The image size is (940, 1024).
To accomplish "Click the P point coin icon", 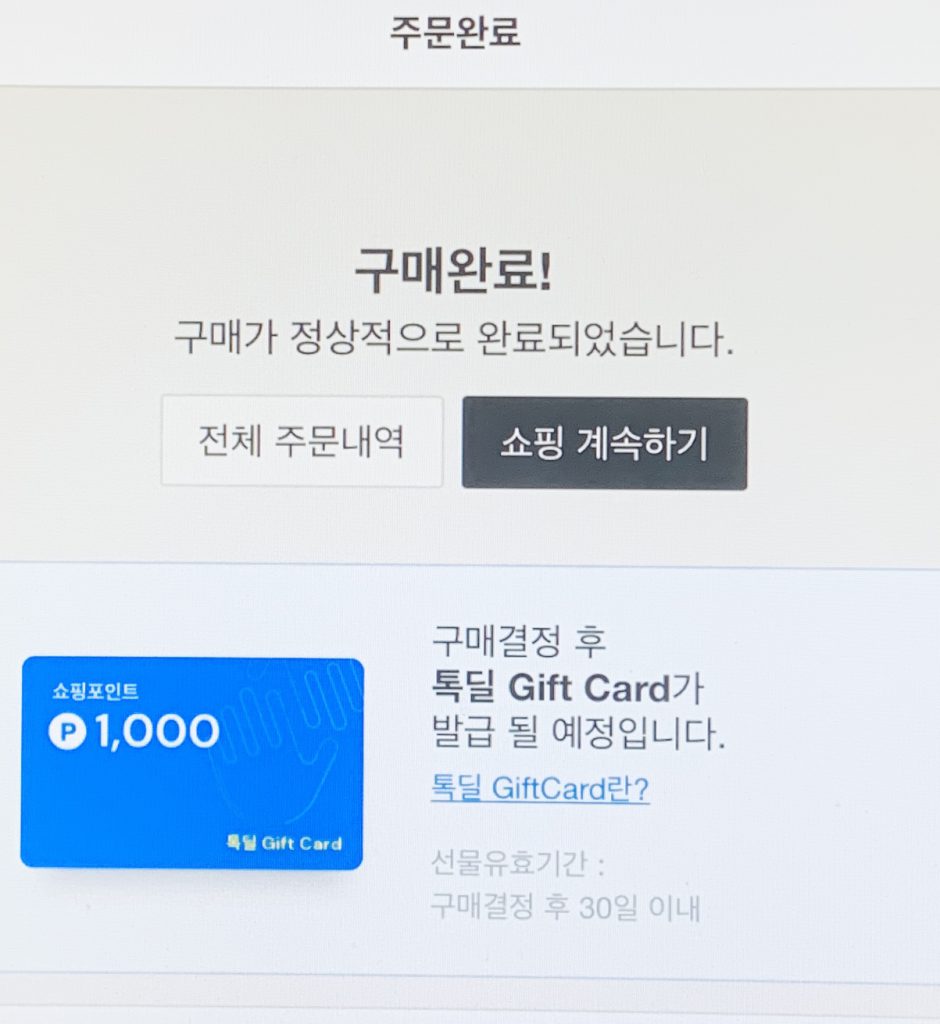I will point(68,732).
